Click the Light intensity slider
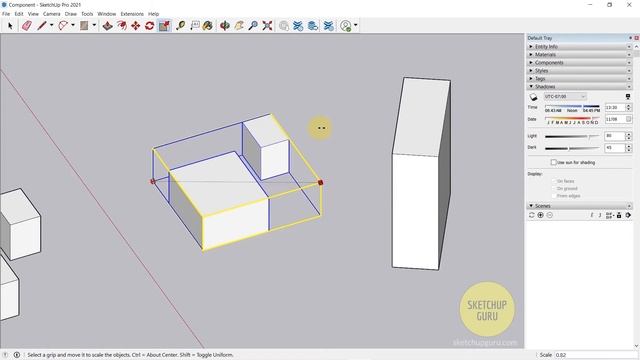 pos(572,136)
